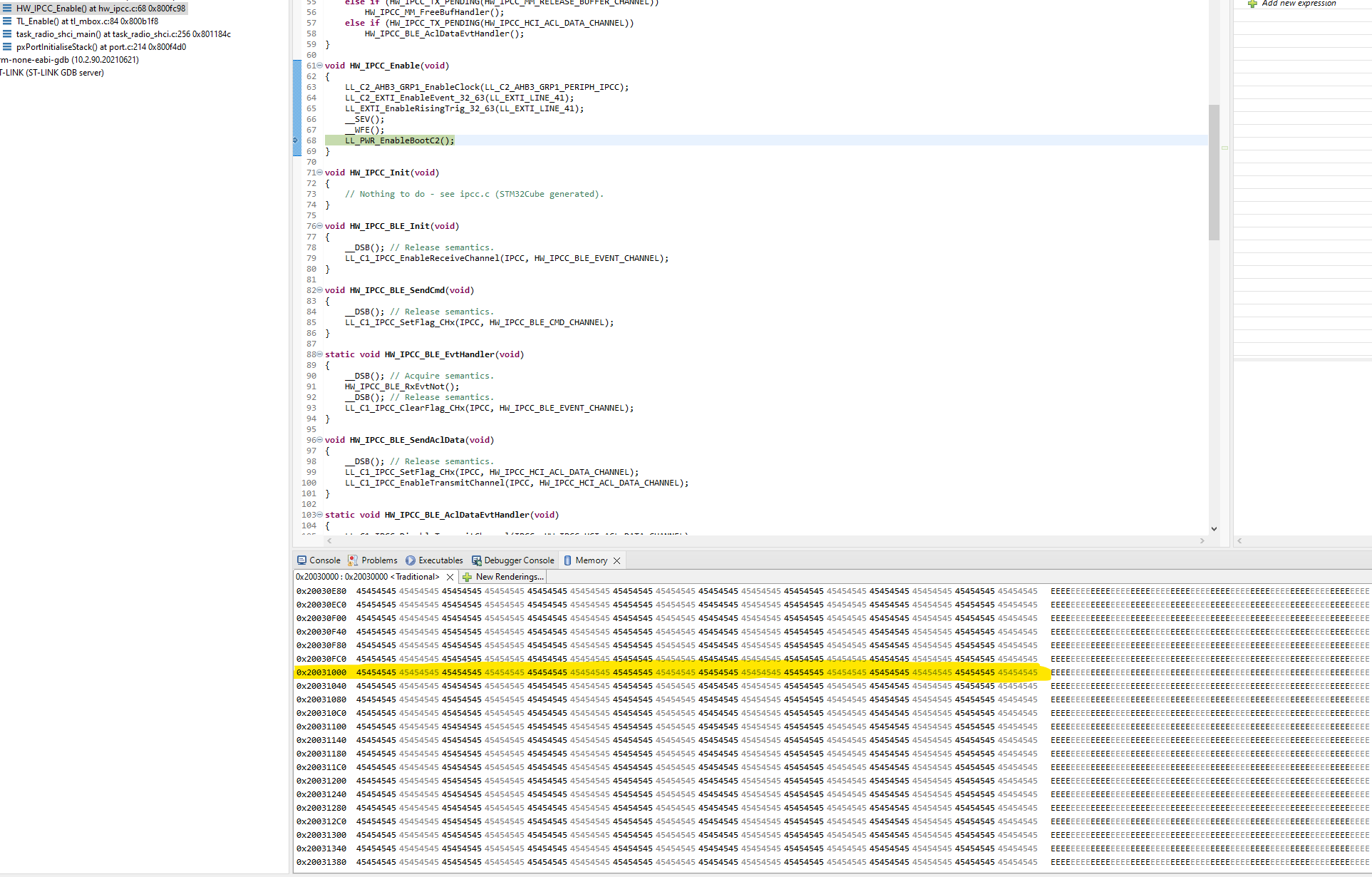1372x877 pixels.
Task: Click the Debugger Console view icon
Action: coord(476,560)
